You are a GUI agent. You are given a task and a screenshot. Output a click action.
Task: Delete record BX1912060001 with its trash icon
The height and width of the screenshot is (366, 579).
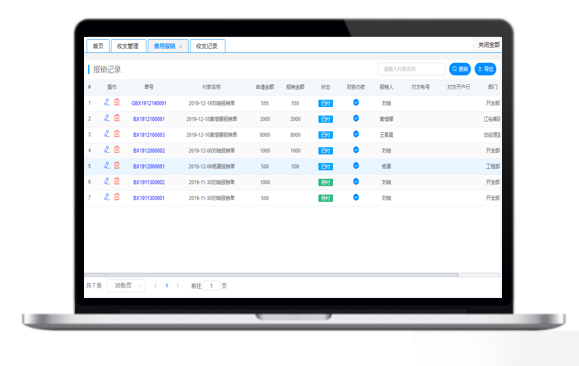coord(117,166)
